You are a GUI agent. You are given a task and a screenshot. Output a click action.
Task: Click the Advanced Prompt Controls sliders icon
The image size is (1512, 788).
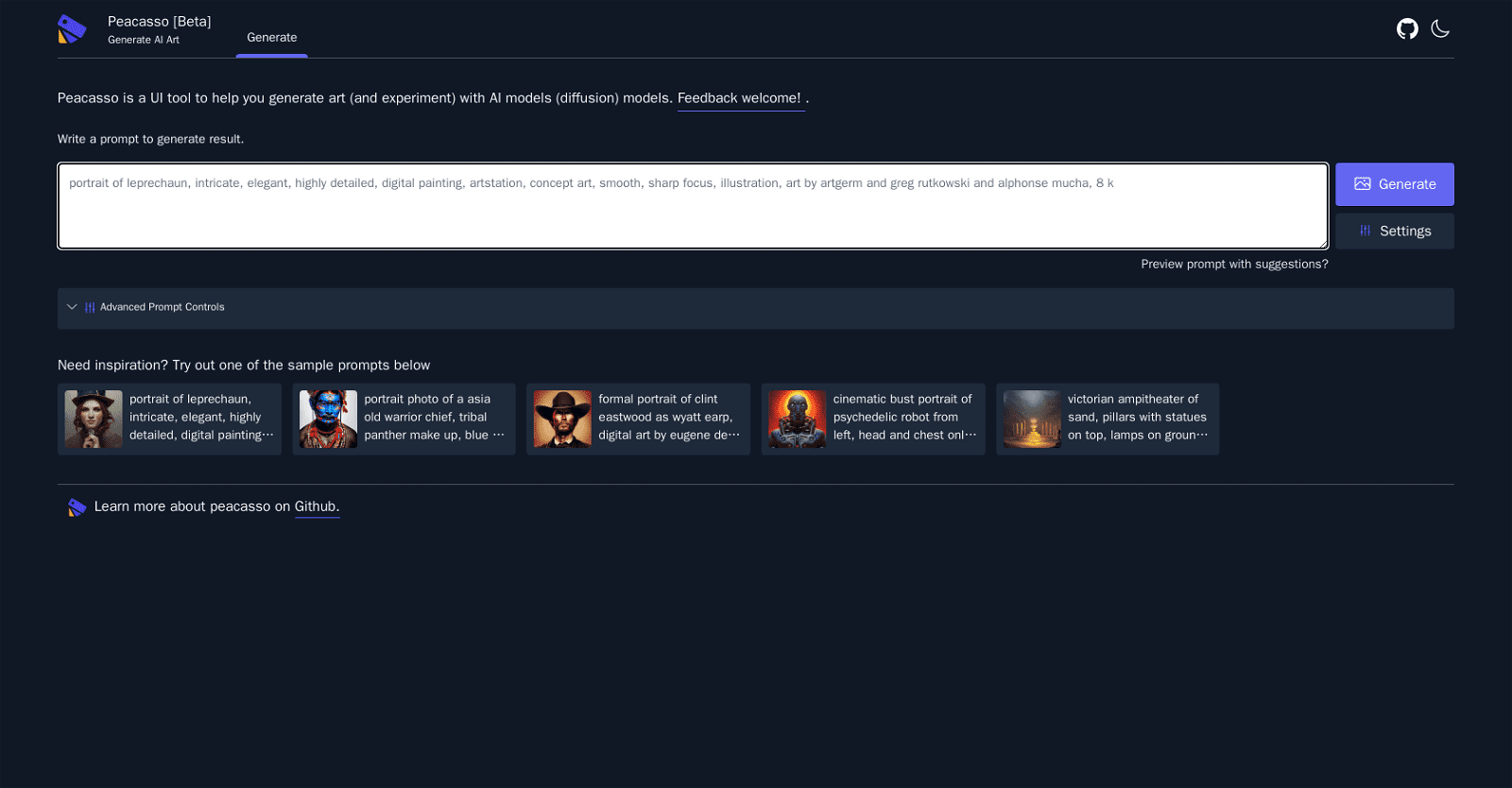pos(90,307)
